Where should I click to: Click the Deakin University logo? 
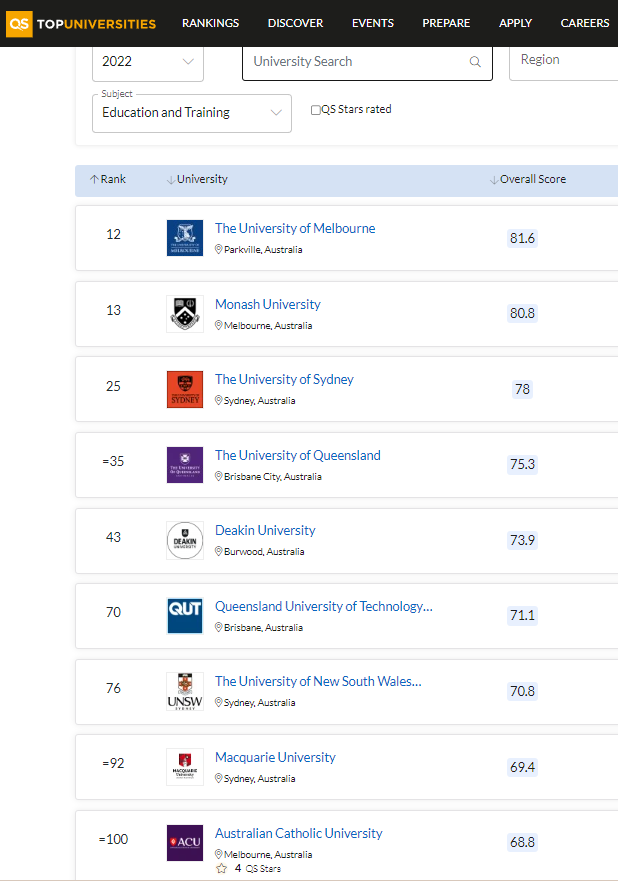(x=185, y=541)
